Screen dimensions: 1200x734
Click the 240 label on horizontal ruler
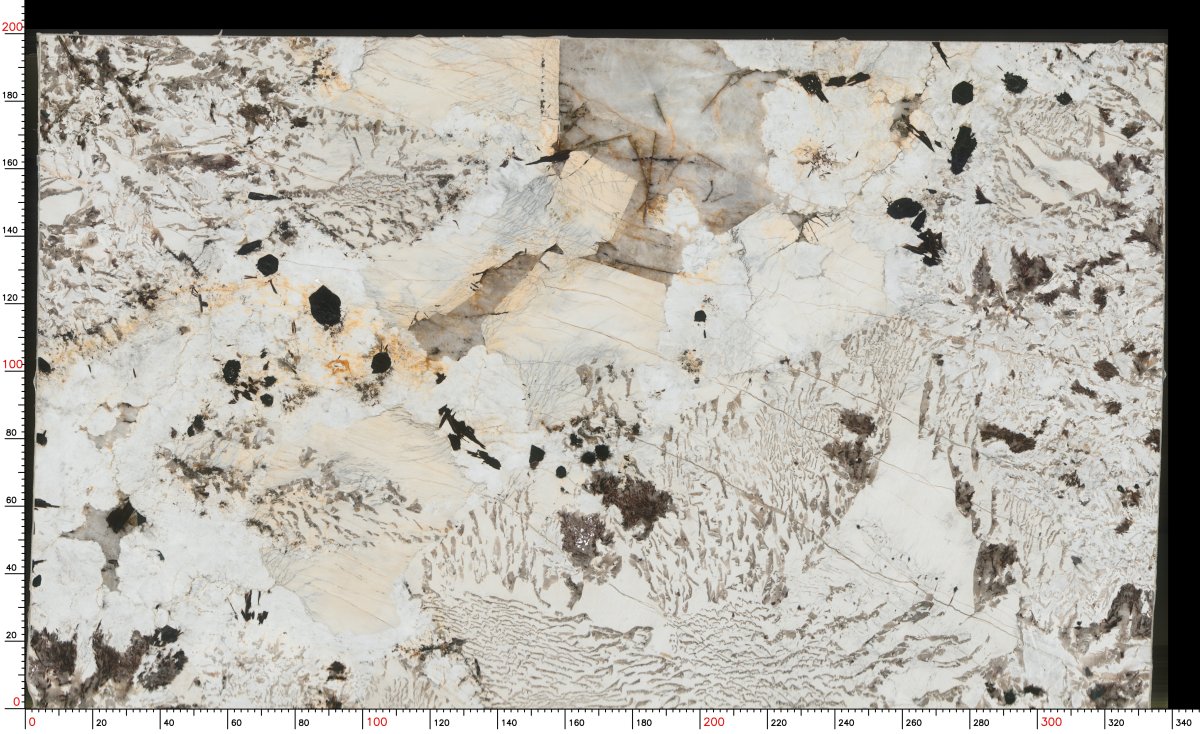pos(847,722)
